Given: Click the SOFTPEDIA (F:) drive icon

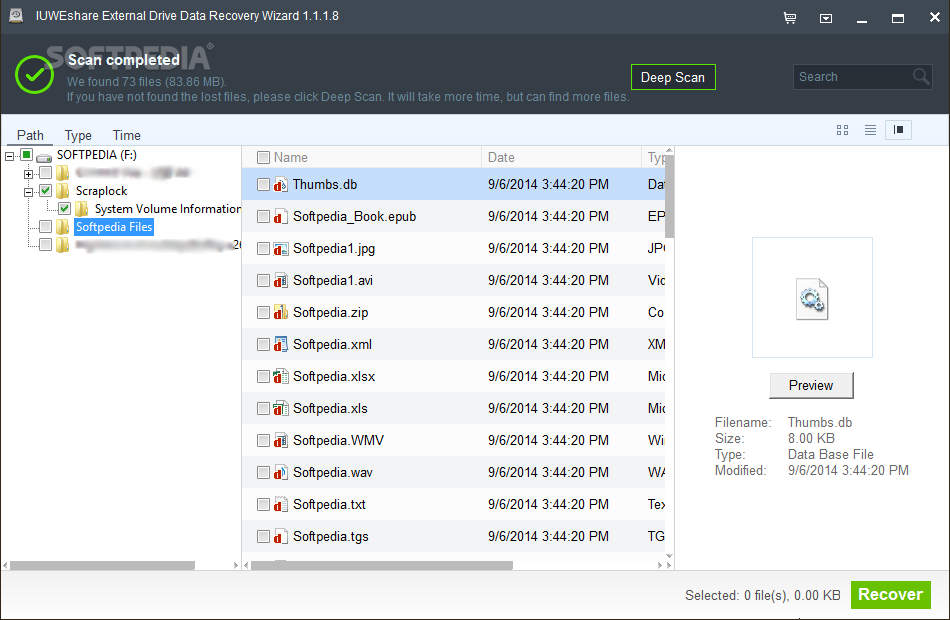Looking at the screenshot, I should pyautogui.click(x=44, y=156).
